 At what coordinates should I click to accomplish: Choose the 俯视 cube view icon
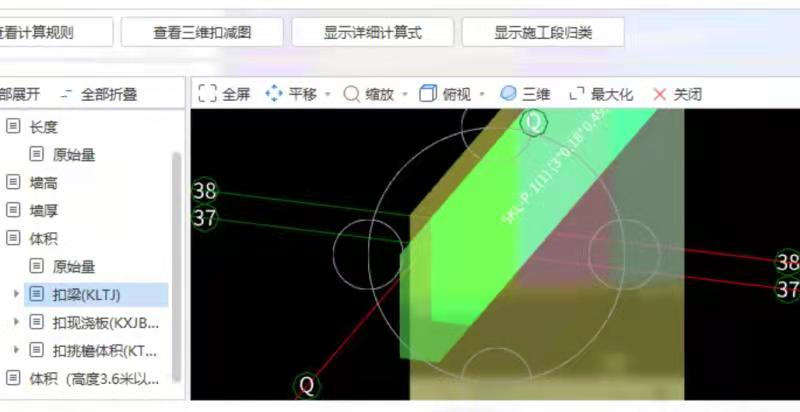pyautogui.click(x=428, y=94)
